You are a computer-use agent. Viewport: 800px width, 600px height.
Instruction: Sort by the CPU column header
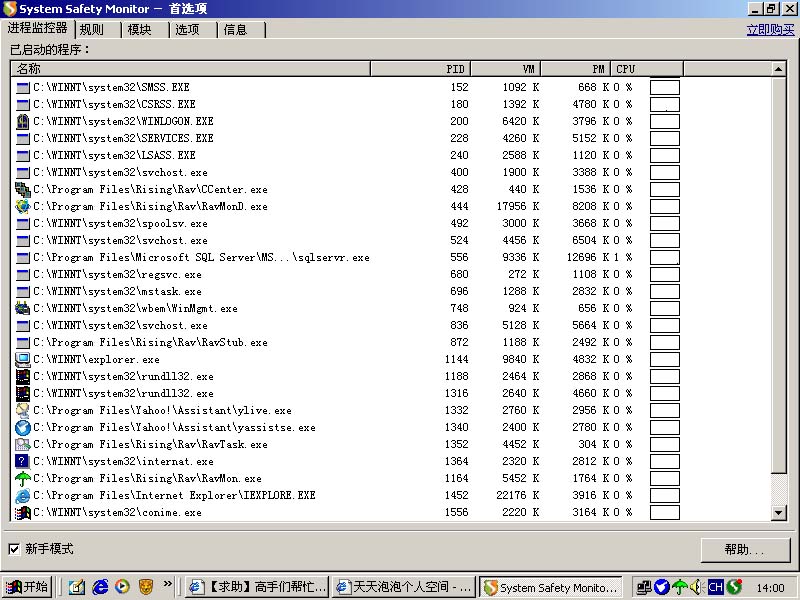pyautogui.click(x=647, y=68)
